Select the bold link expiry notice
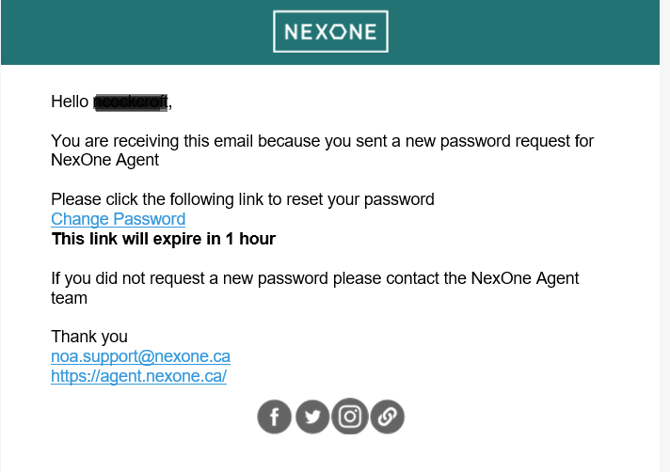Screen dimensions: 670x472 click(x=163, y=239)
